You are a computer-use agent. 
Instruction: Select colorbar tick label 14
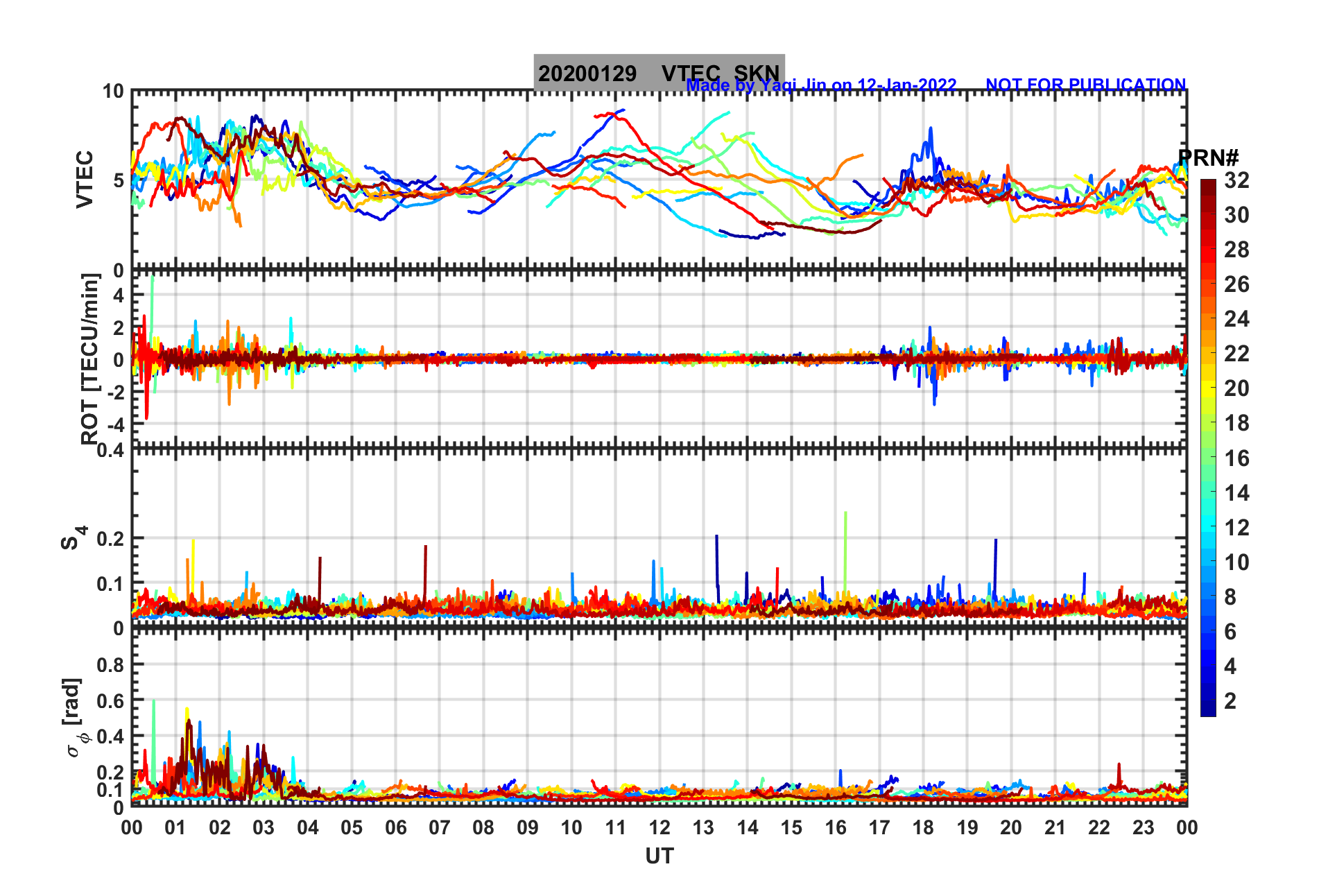pos(1236,493)
